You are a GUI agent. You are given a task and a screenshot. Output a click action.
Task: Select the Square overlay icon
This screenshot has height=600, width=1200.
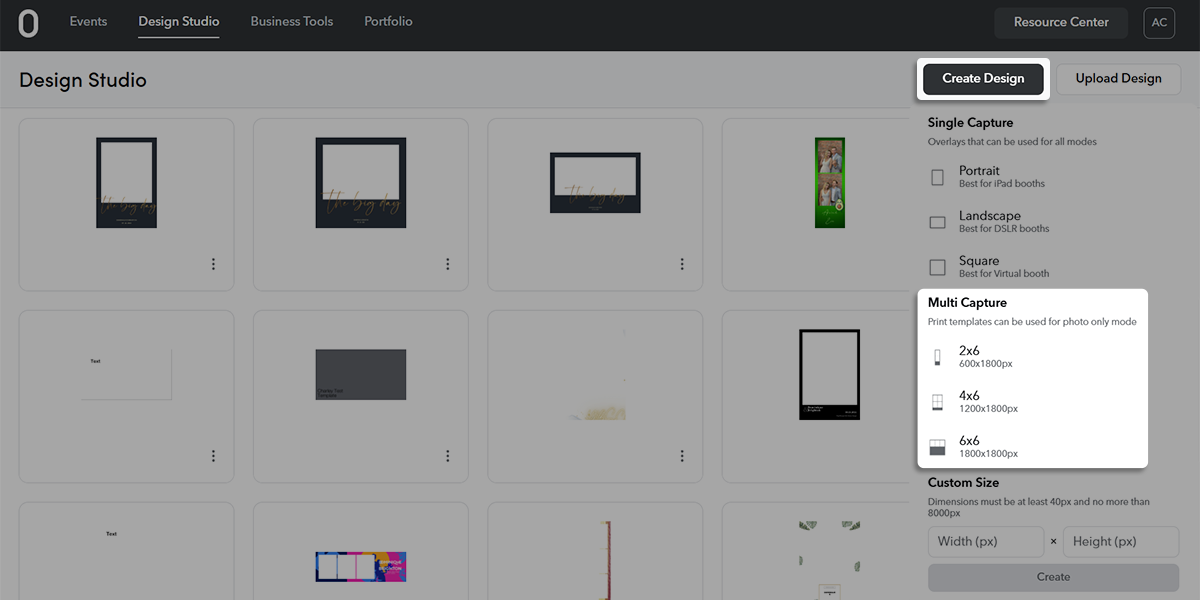pyautogui.click(x=937, y=267)
